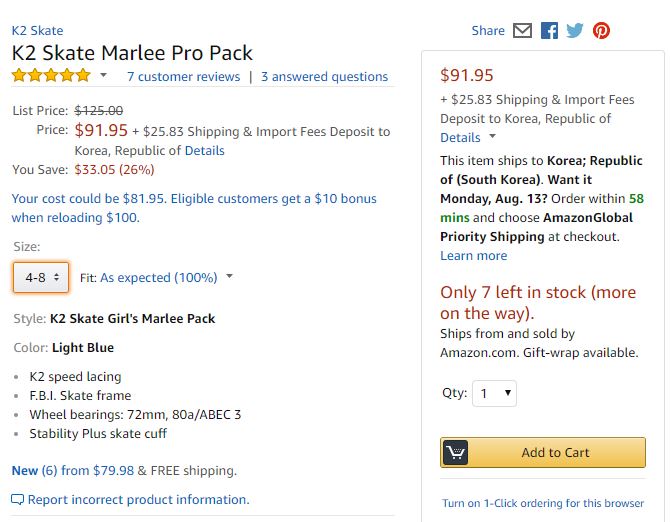The width and height of the screenshot is (670, 522).
Task: Turn on 1-Click ordering for this browser
Action: pyautogui.click(x=543, y=503)
